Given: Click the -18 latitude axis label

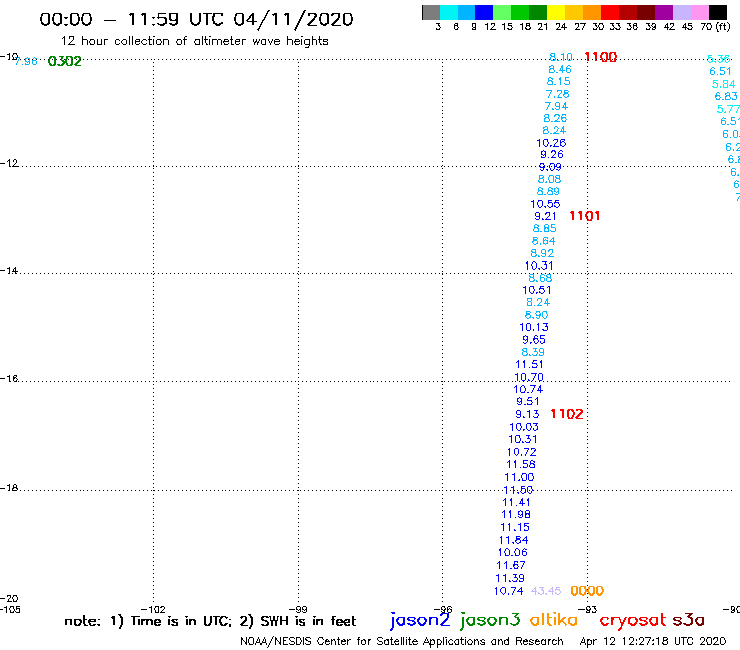Looking at the screenshot, I should pos(9,488).
